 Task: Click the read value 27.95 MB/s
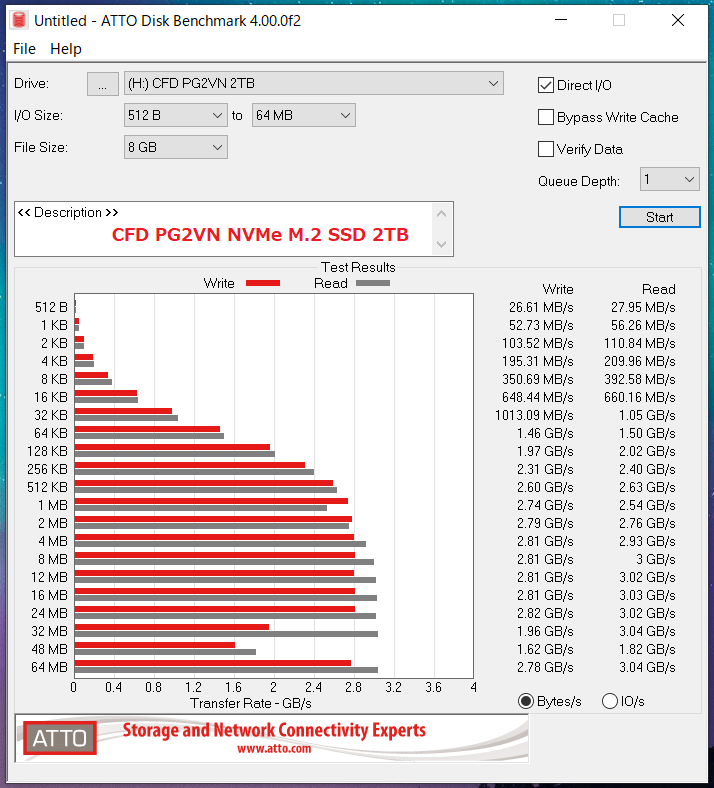click(x=643, y=307)
